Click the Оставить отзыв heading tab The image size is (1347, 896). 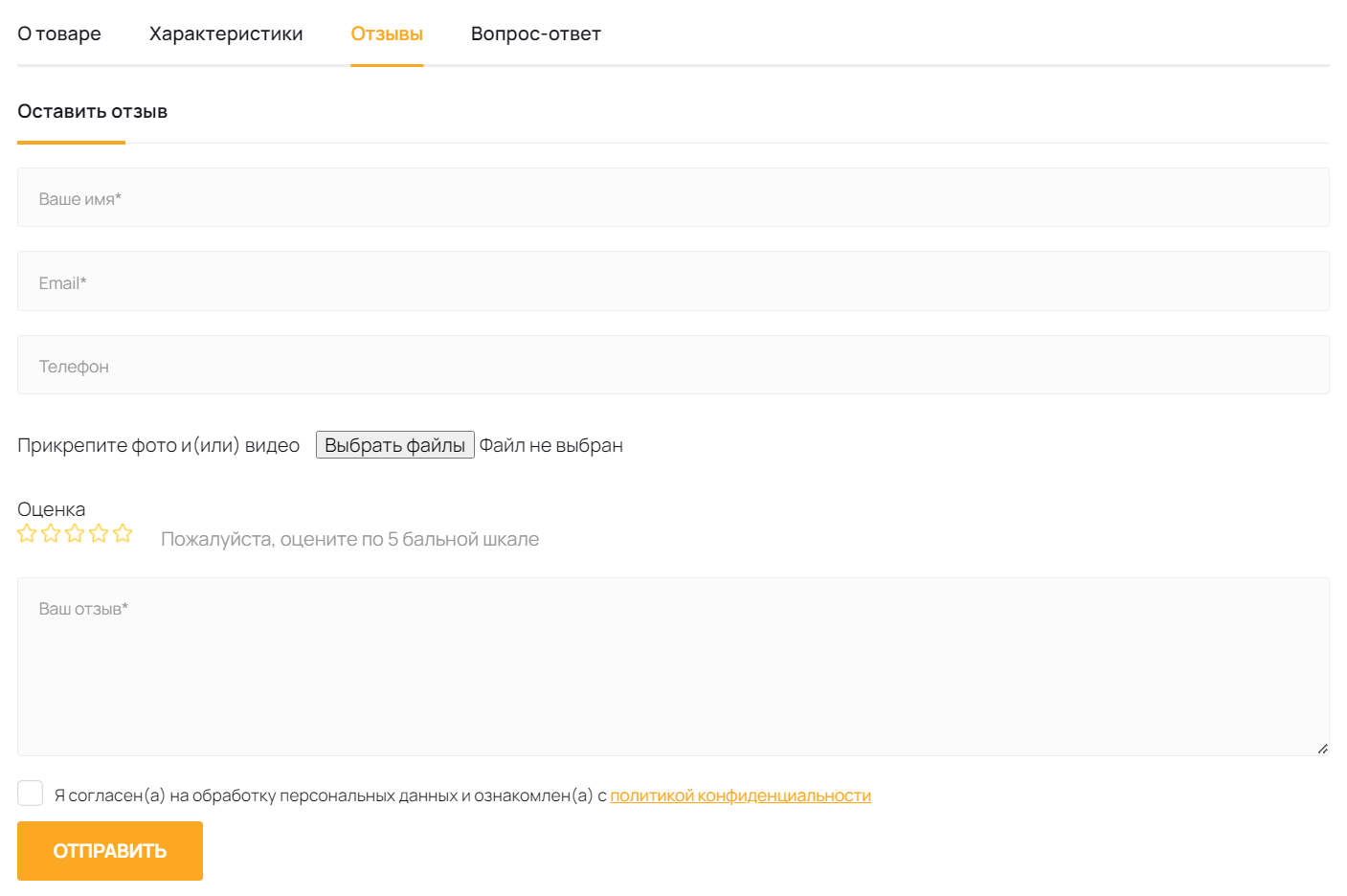(93, 112)
